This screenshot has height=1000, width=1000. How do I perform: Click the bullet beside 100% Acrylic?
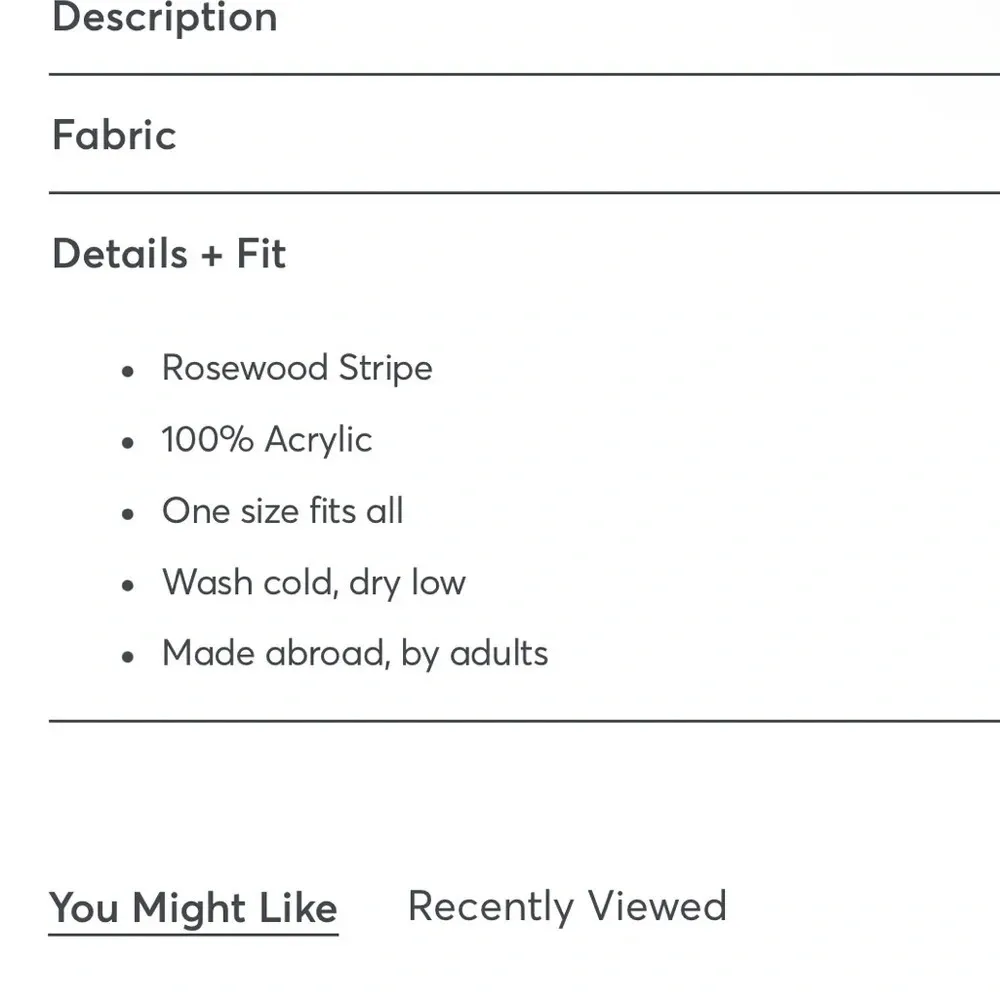click(x=127, y=442)
